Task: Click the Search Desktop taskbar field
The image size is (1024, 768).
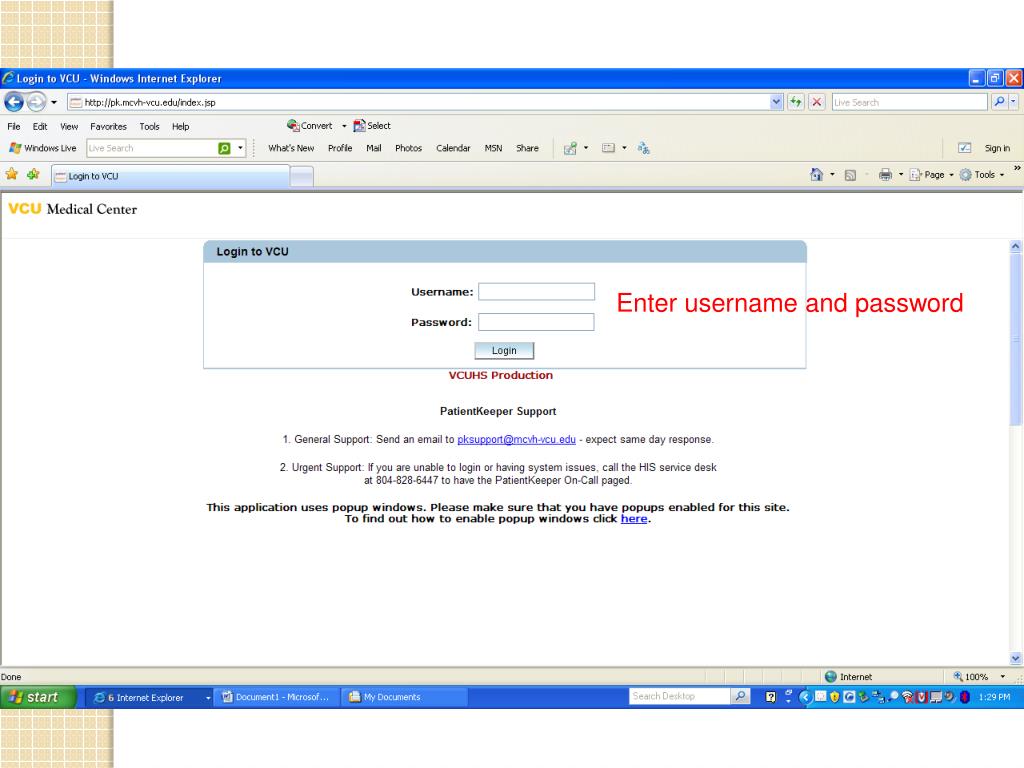Action: pos(679,696)
